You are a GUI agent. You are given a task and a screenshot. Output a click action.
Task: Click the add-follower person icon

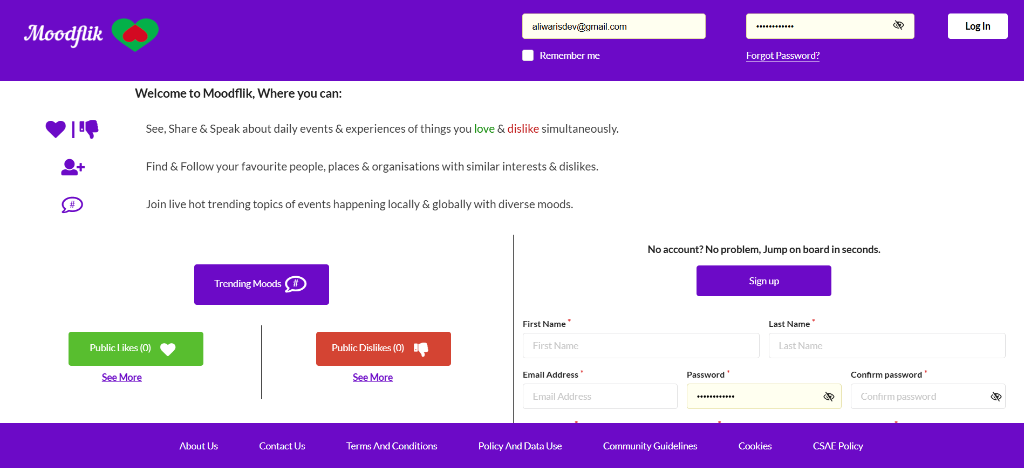coord(72,167)
